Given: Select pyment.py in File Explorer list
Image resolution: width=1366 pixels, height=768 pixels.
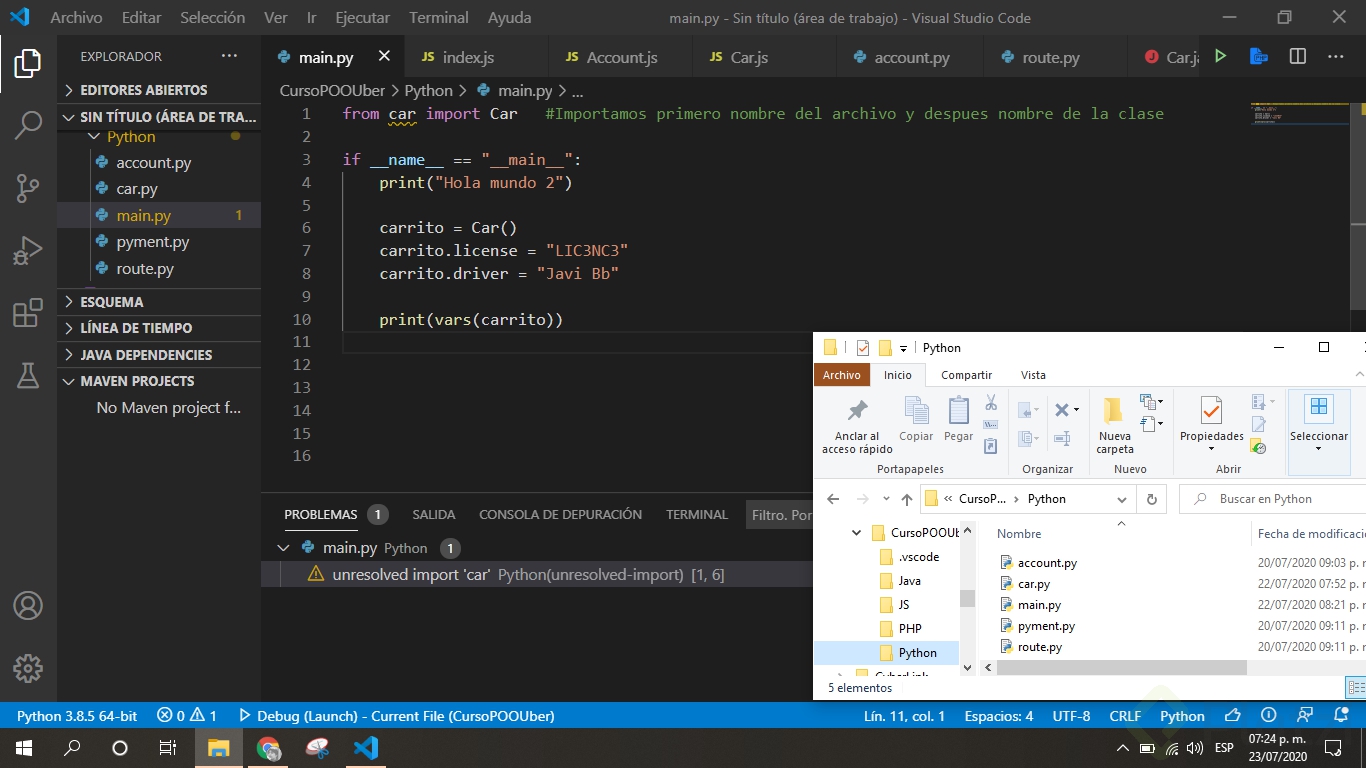Looking at the screenshot, I should [x=1046, y=626].
